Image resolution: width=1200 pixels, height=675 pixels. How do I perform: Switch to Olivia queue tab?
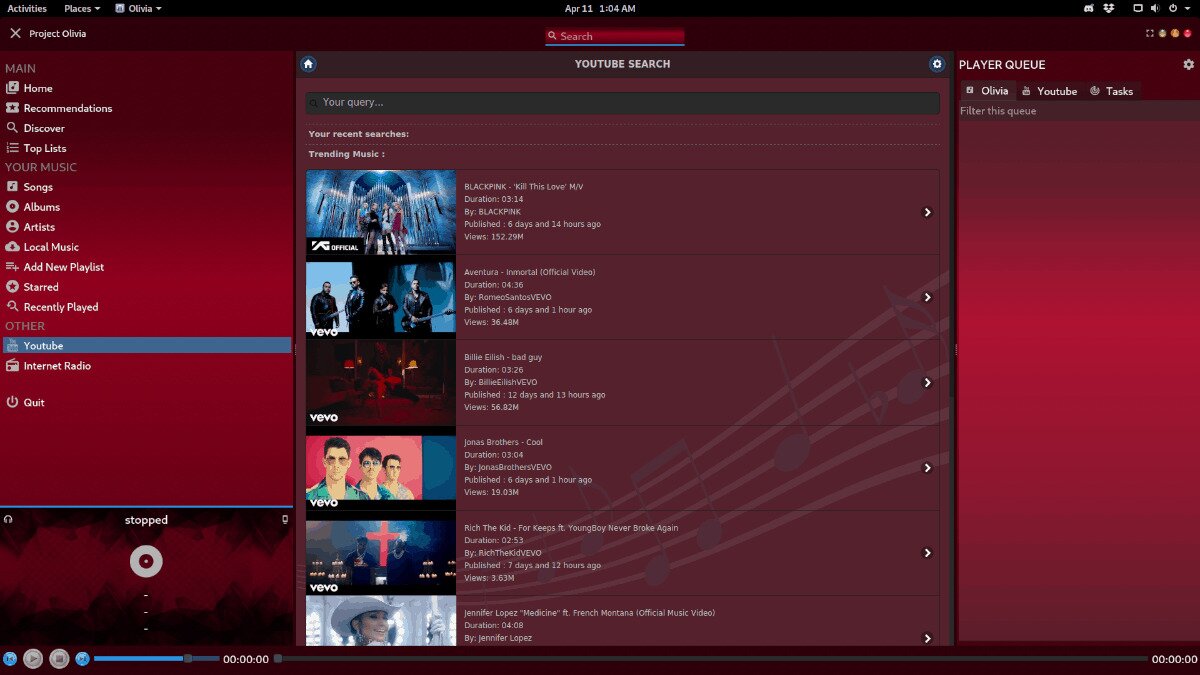tap(988, 91)
